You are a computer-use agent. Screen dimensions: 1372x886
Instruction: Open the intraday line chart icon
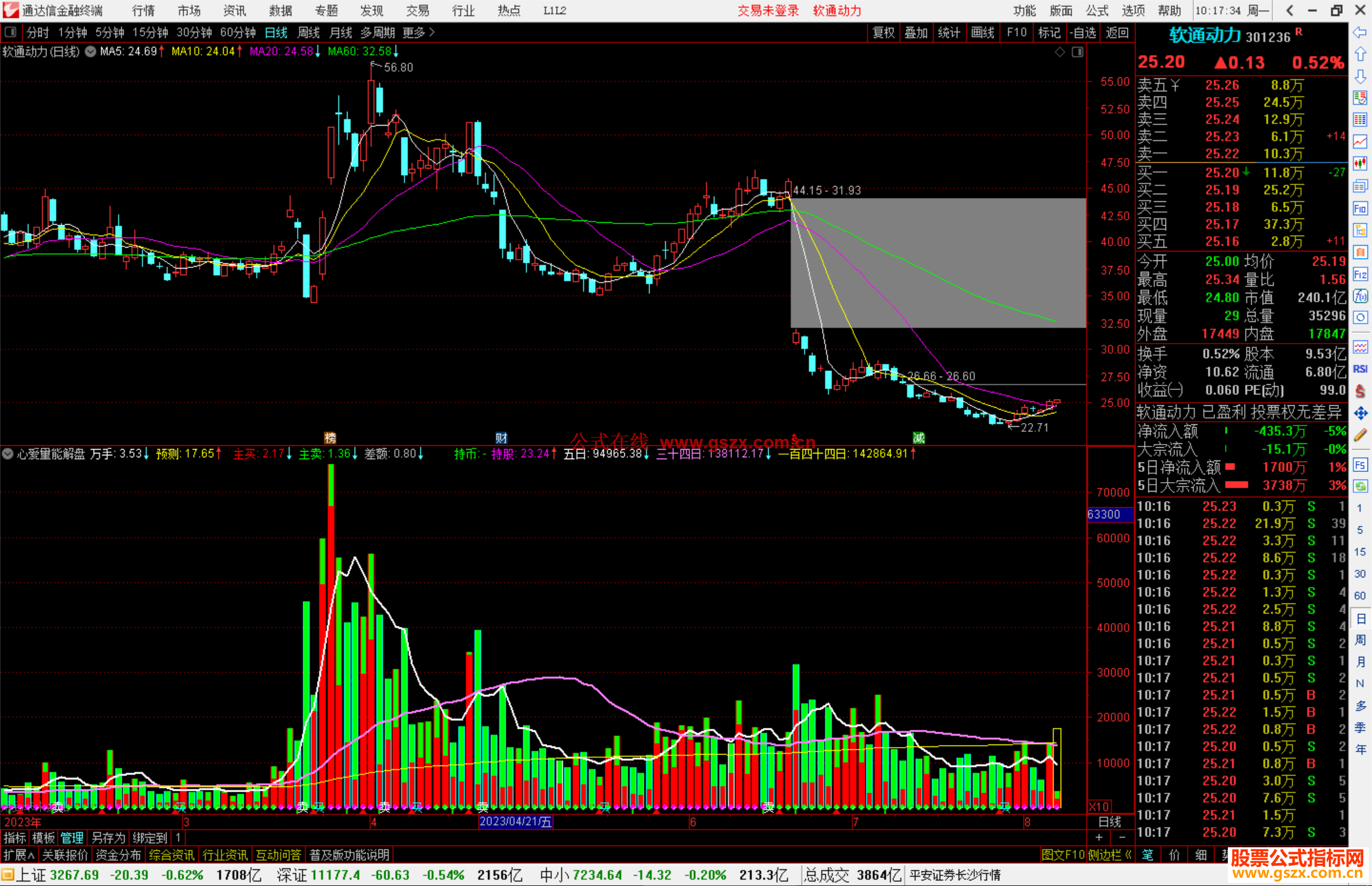click(1360, 142)
